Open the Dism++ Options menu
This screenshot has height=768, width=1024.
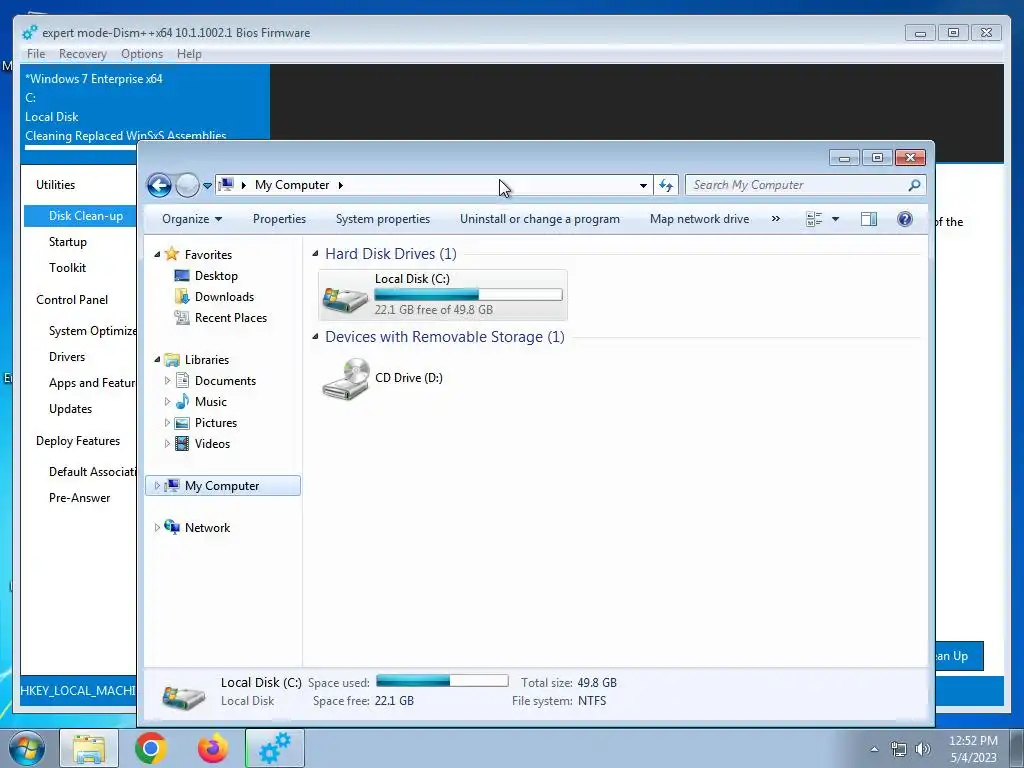pyautogui.click(x=142, y=54)
